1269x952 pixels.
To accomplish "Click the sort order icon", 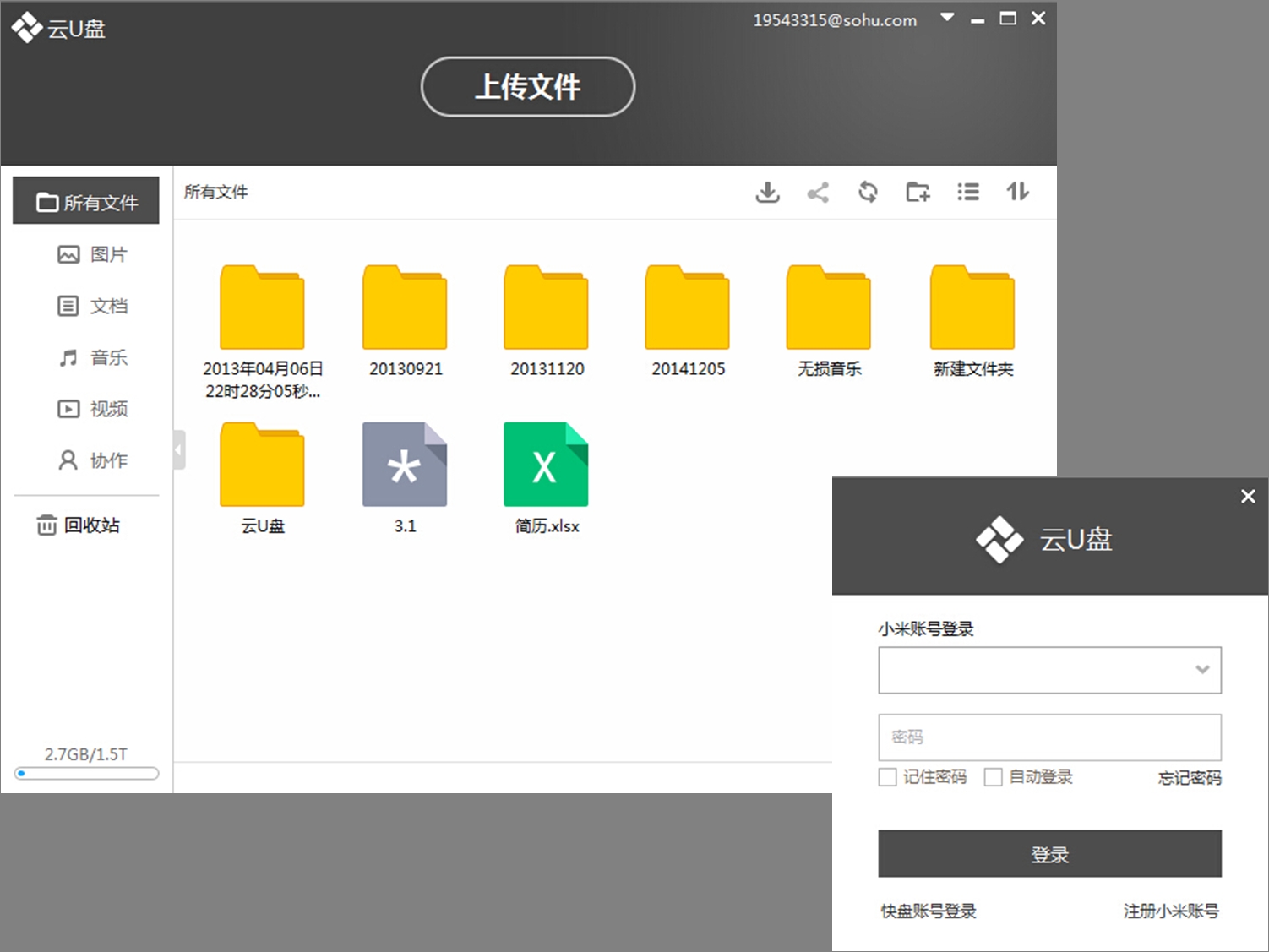I will pyautogui.click(x=1017, y=192).
